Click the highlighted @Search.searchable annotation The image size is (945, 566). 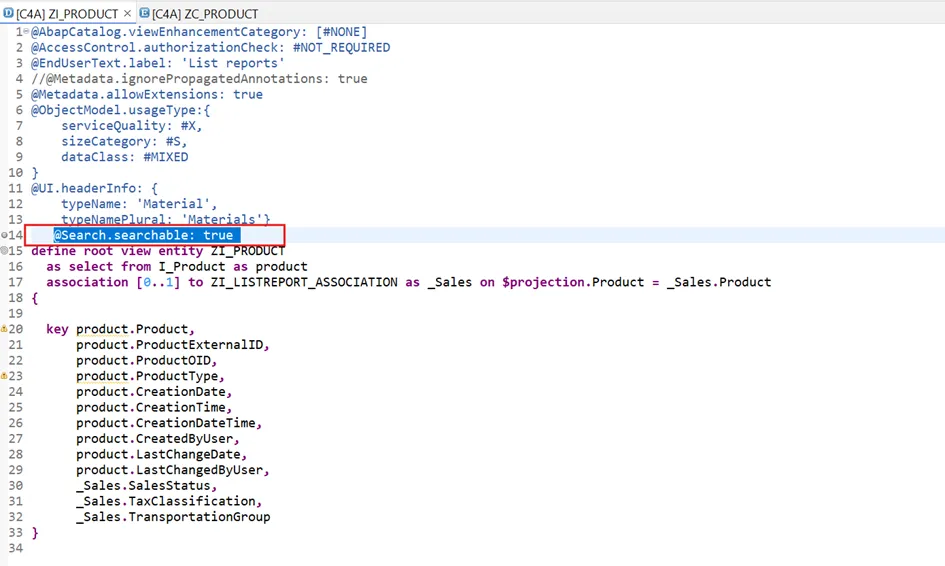[143, 235]
